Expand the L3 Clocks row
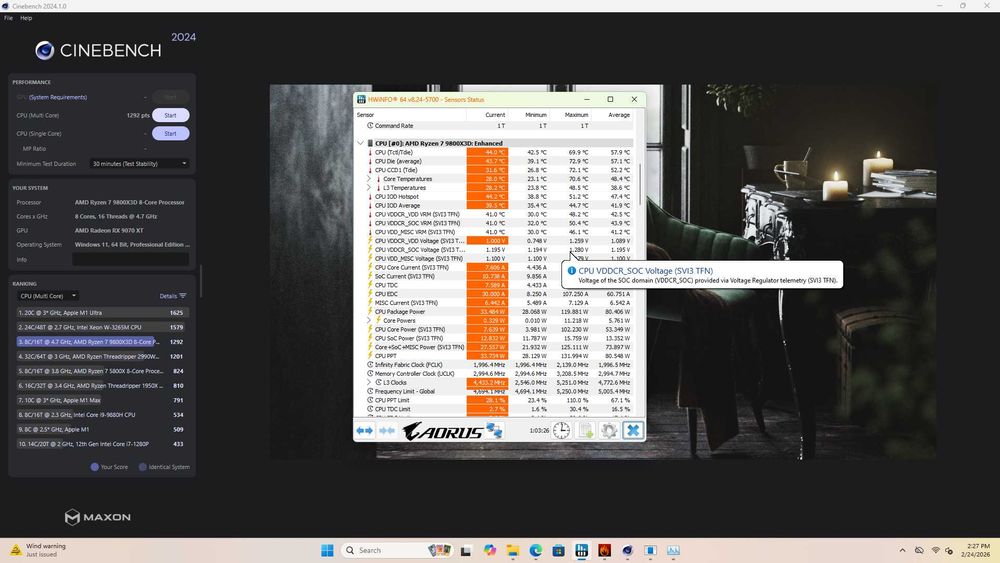The image size is (1000, 563). [x=369, y=383]
